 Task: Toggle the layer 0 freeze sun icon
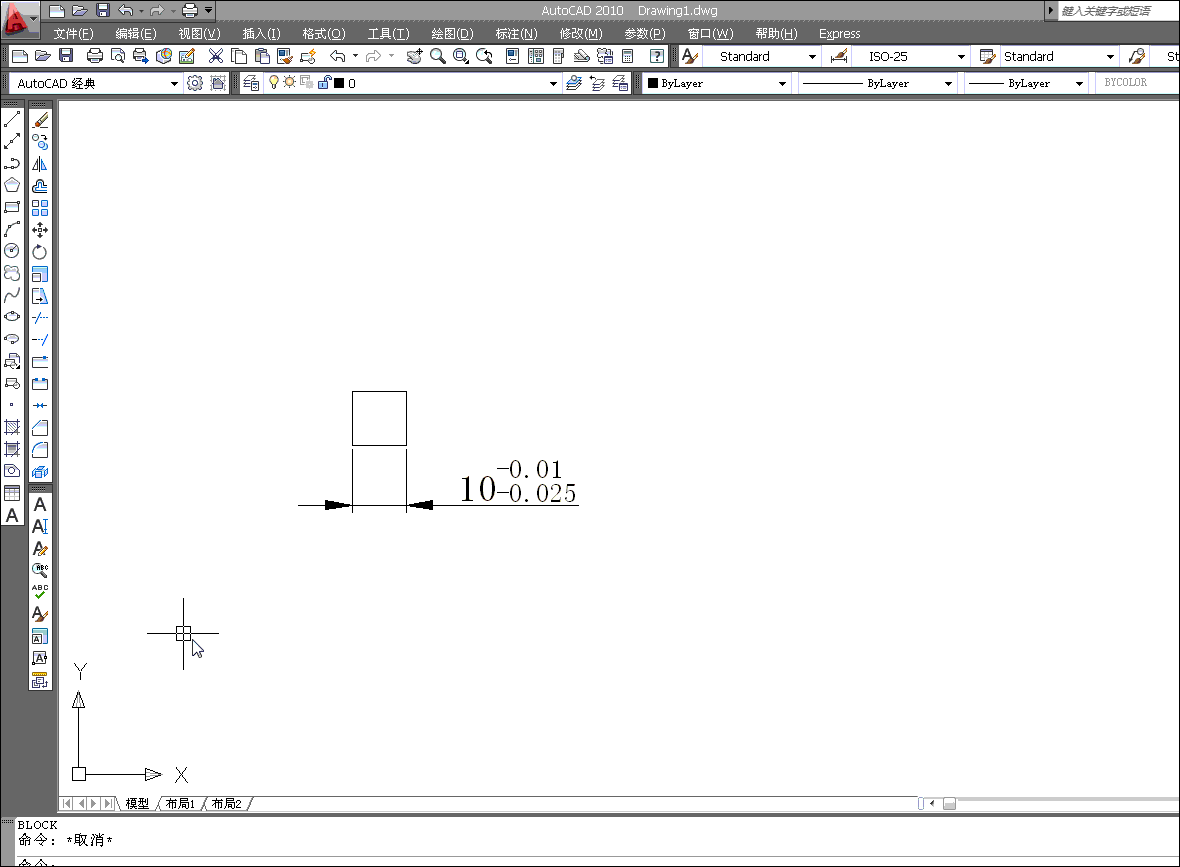290,83
